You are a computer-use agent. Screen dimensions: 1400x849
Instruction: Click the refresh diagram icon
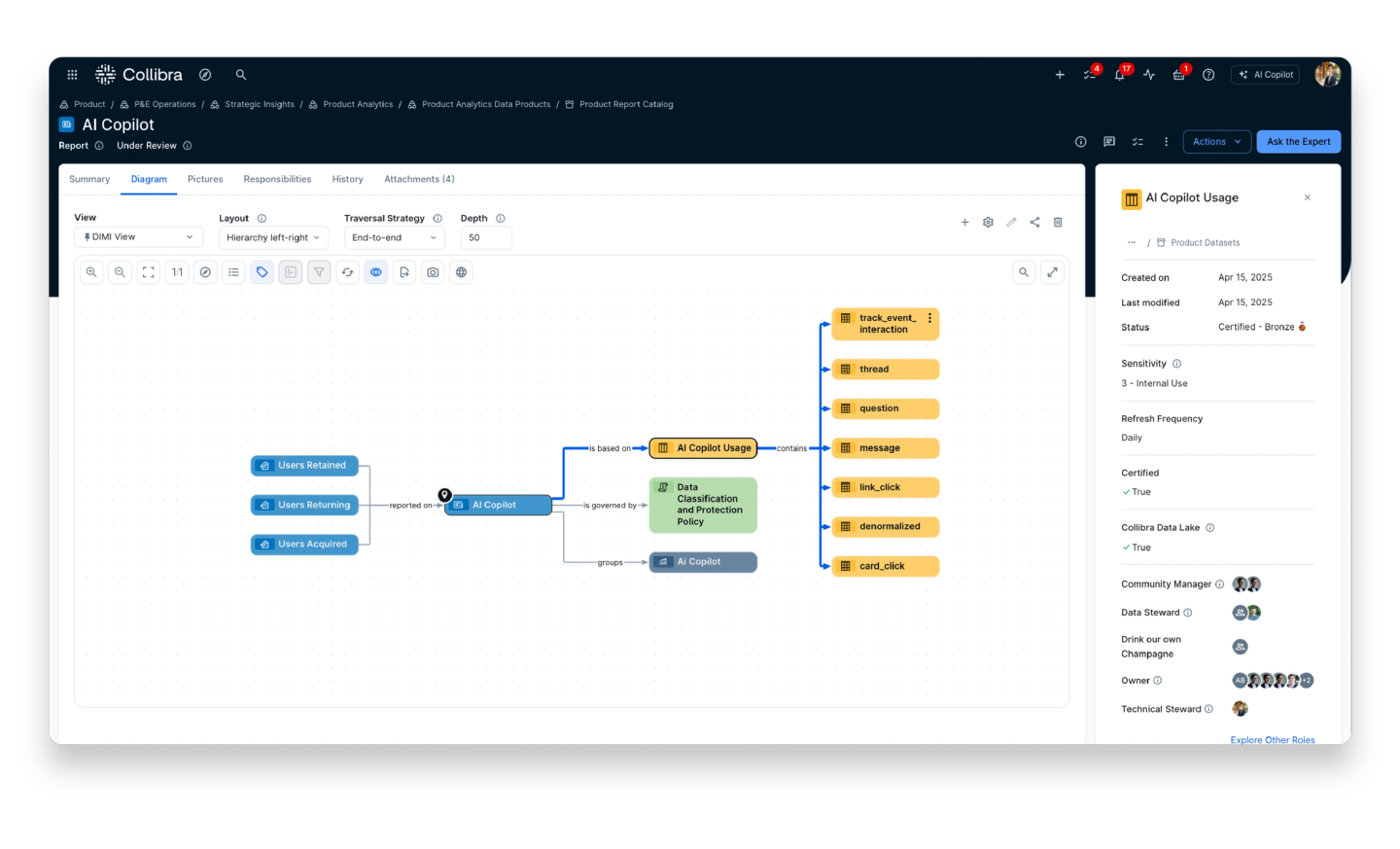coord(347,272)
